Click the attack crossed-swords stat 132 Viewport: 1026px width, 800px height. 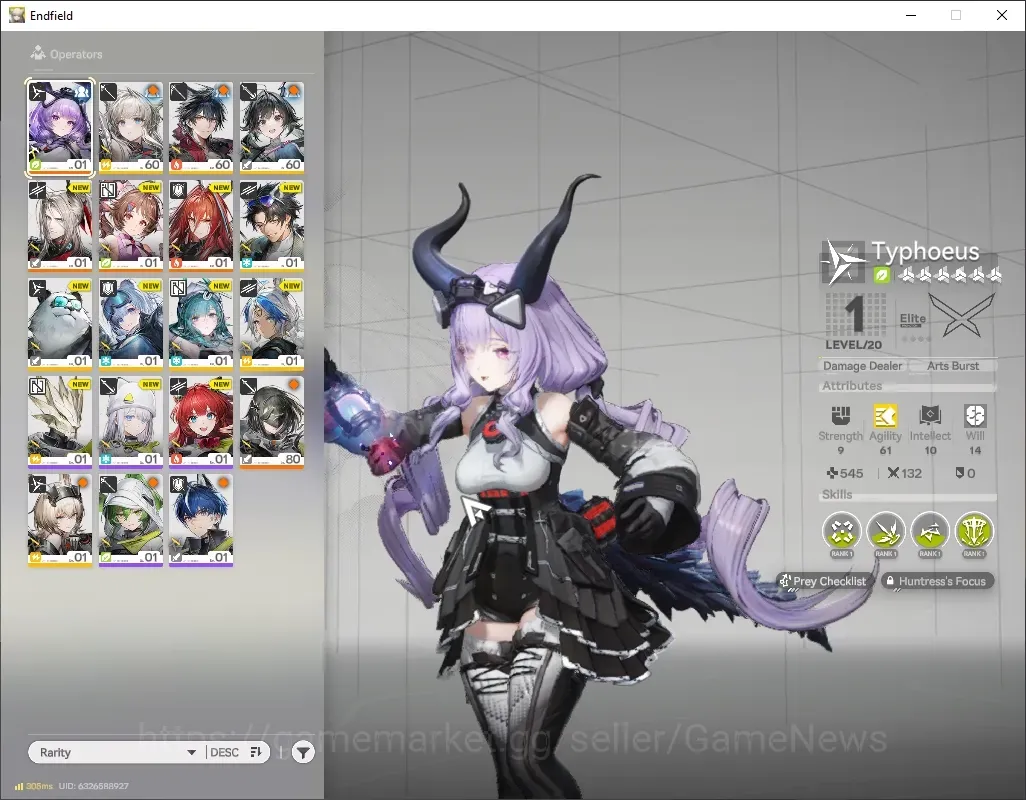904,473
